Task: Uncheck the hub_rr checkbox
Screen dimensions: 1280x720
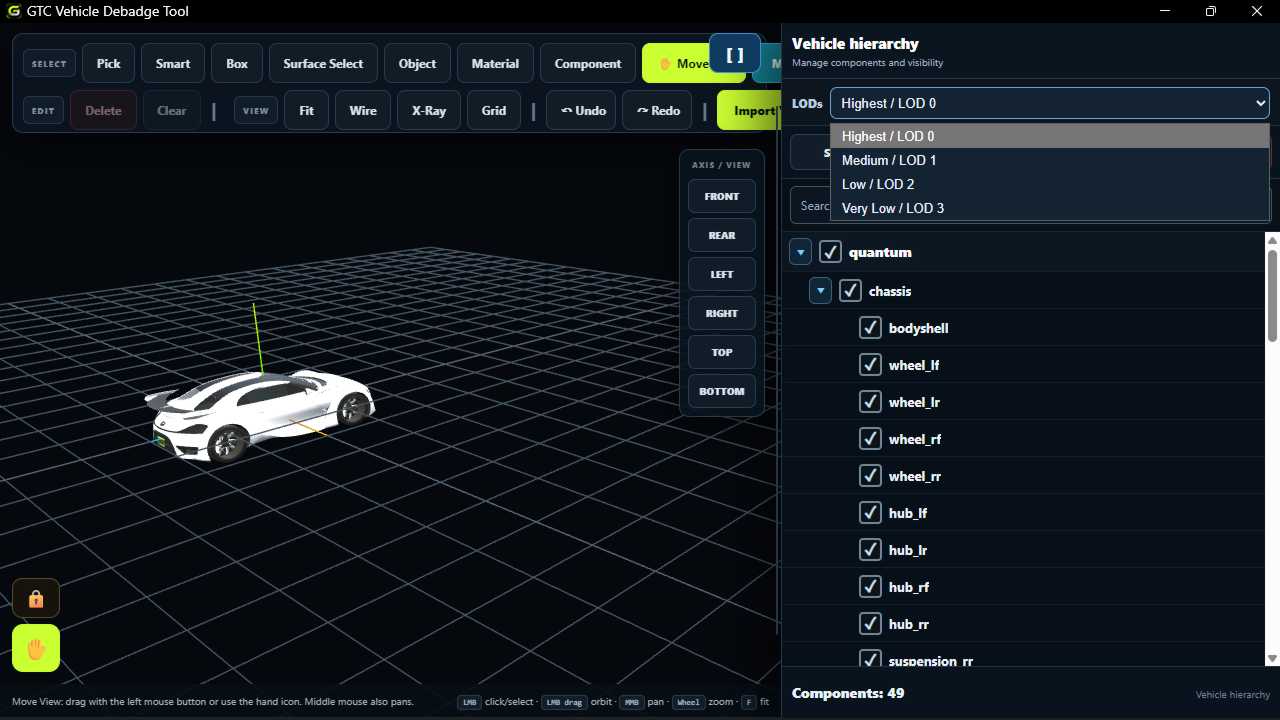Action: [x=870, y=624]
